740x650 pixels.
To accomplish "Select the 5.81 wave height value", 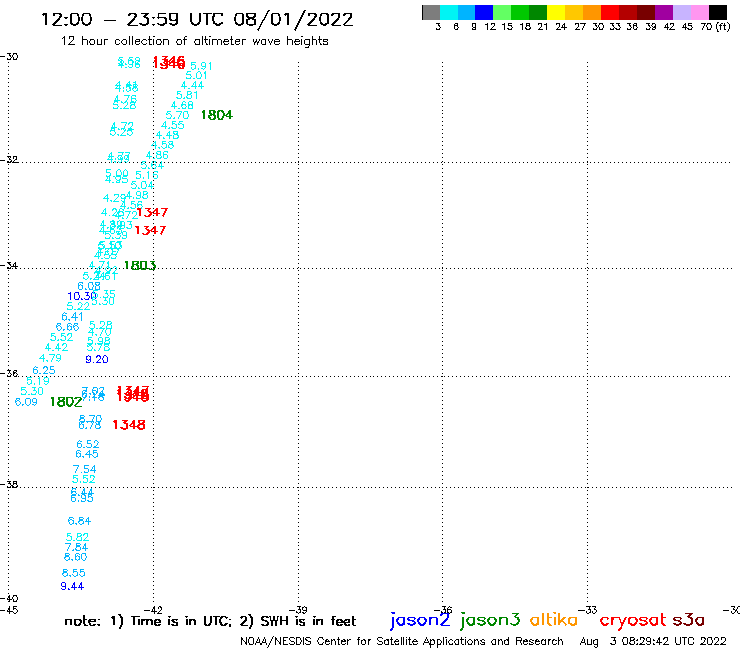I will tap(187, 95).
